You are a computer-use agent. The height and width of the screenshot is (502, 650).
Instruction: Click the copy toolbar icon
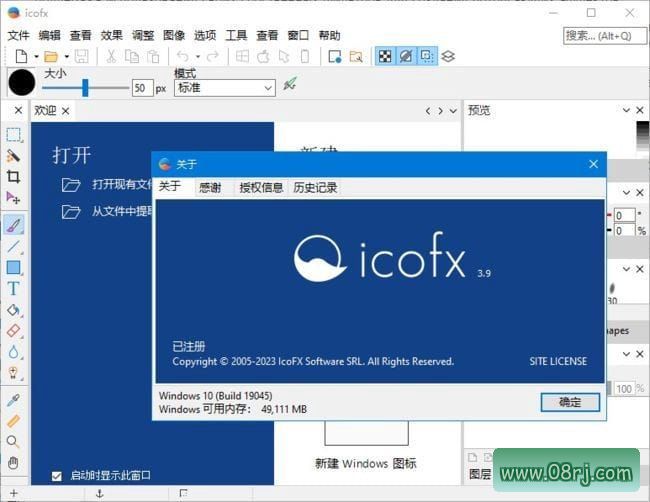point(132,56)
